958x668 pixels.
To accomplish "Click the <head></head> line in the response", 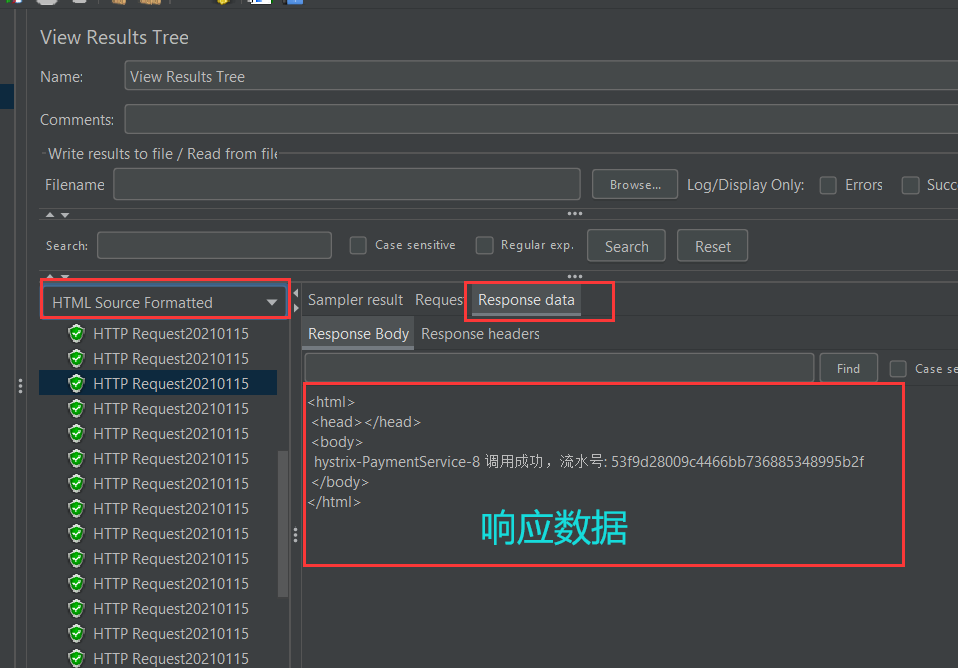I will tap(366, 422).
